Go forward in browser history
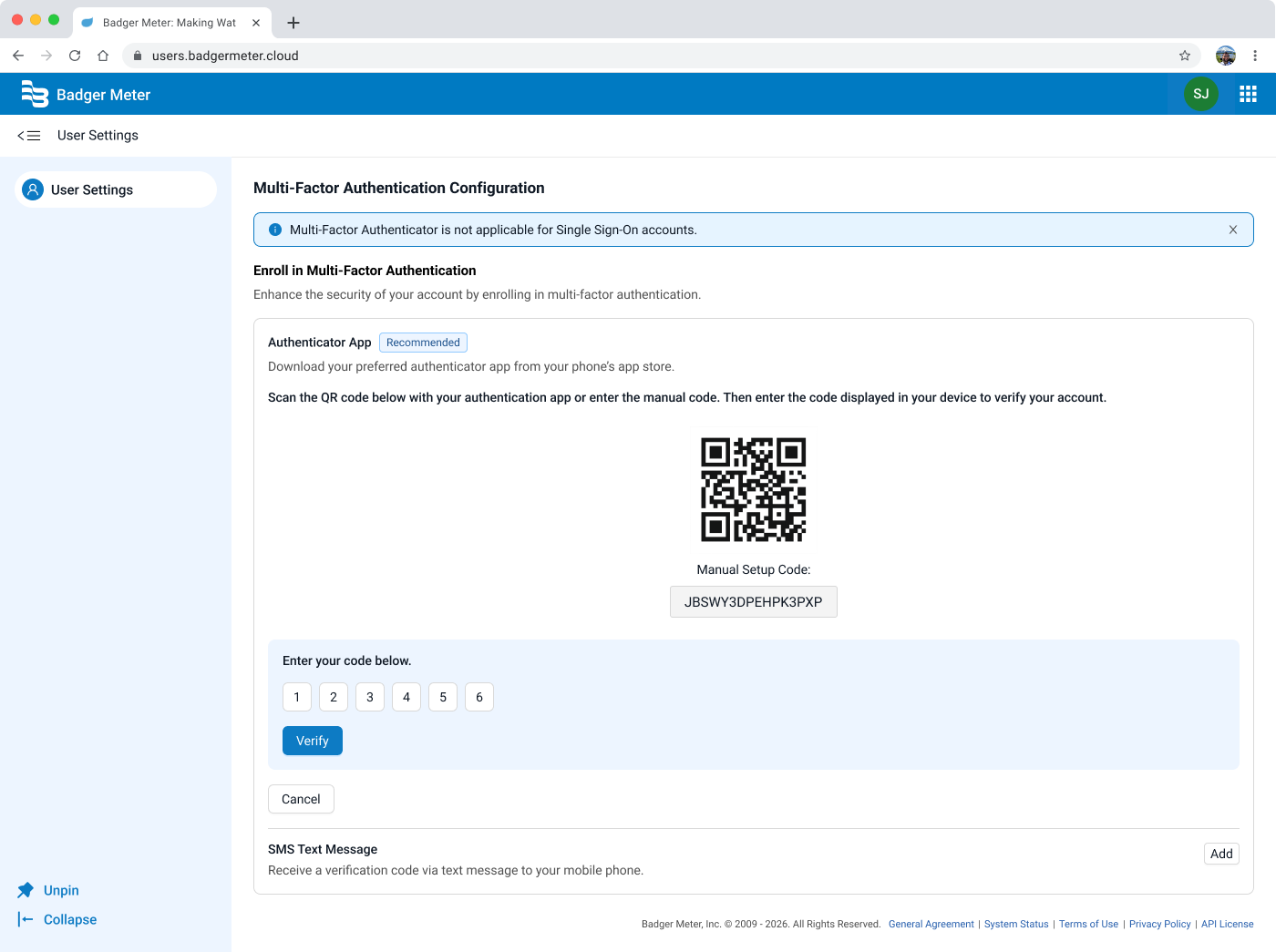The width and height of the screenshot is (1276, 952). click(x=46, y=56)
